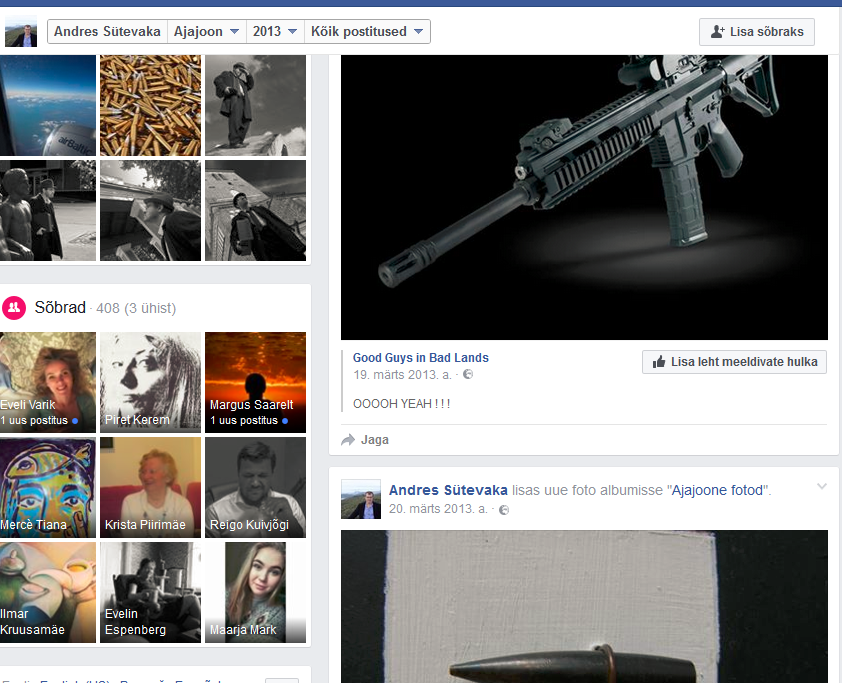
Task: Open Maarja Mark friend tile
Action: coord(256,592)
